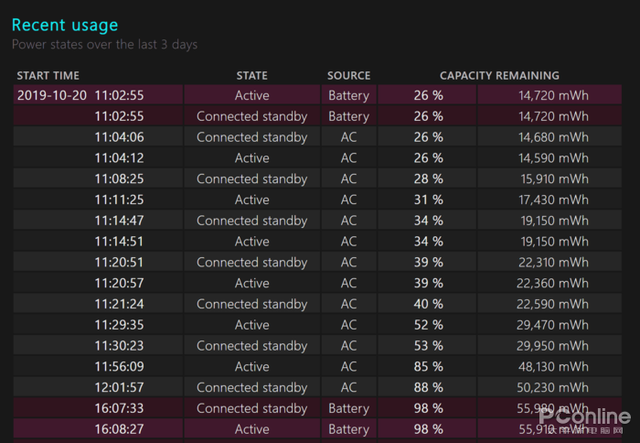Click the 11:20:51 start time entry
The width and height of the screenshot is (640, 443).
coord(119,262)
